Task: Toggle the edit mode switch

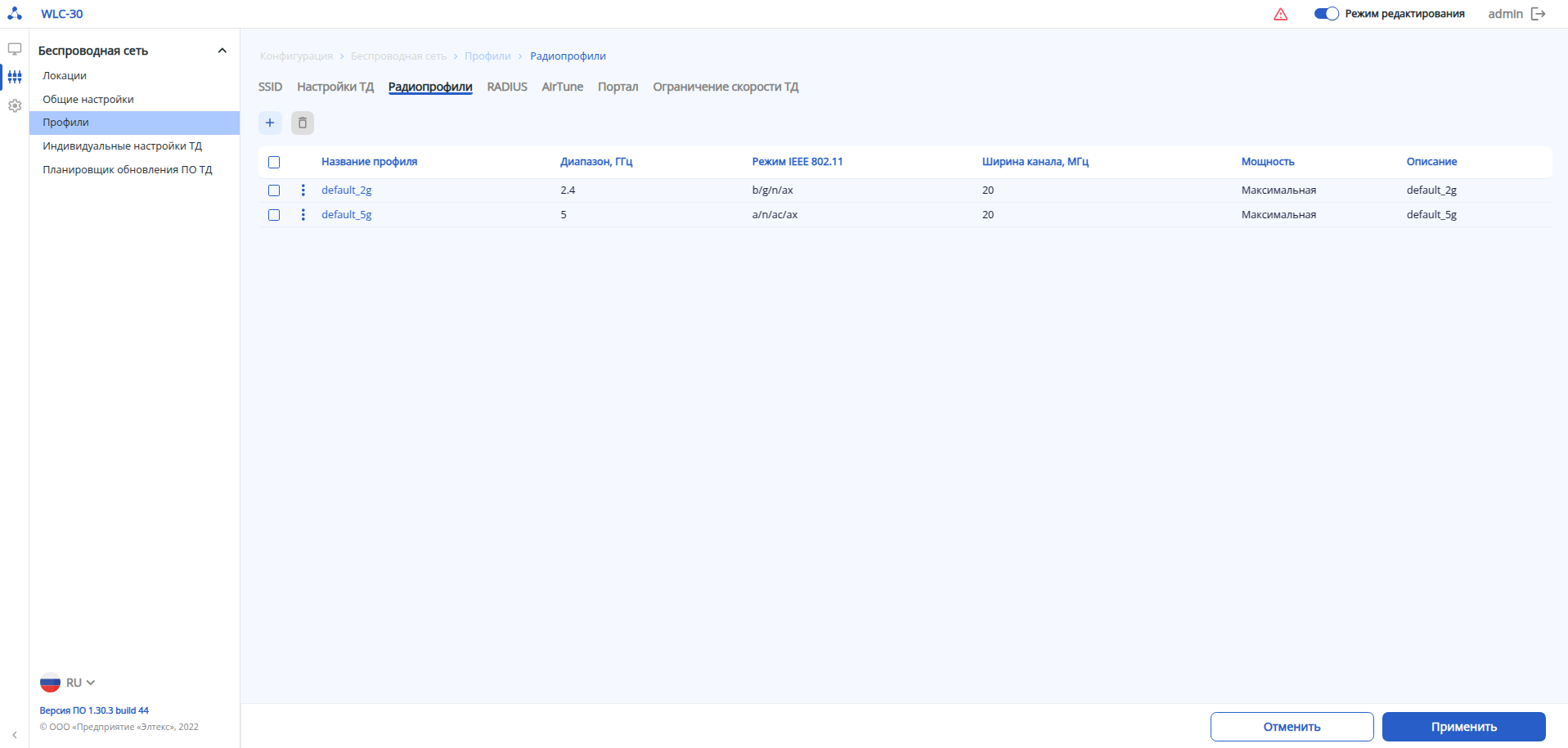Action: click(x=1326, y=14)
